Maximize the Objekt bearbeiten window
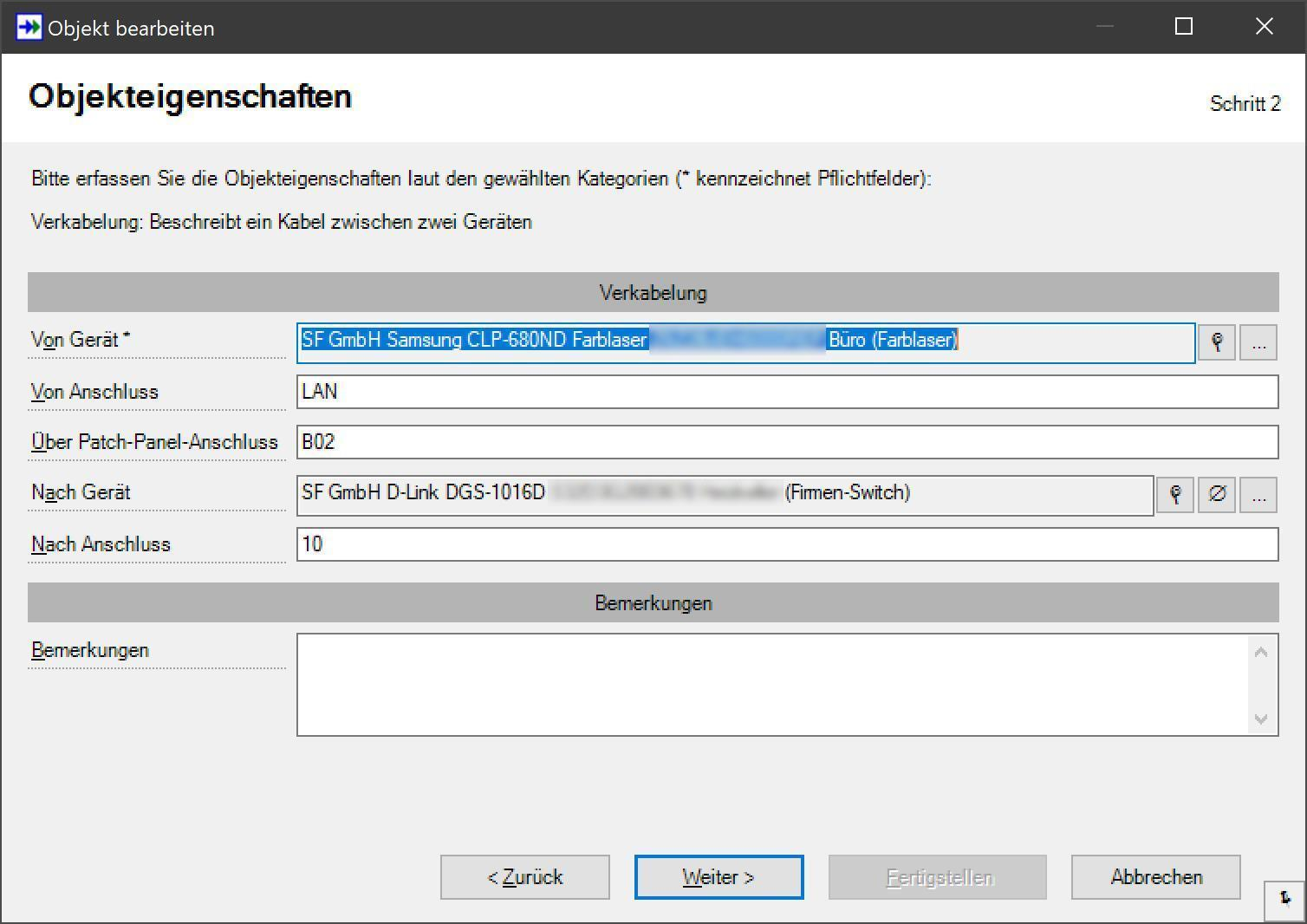Screen dimensions: 1307x924 (1184, 27)
